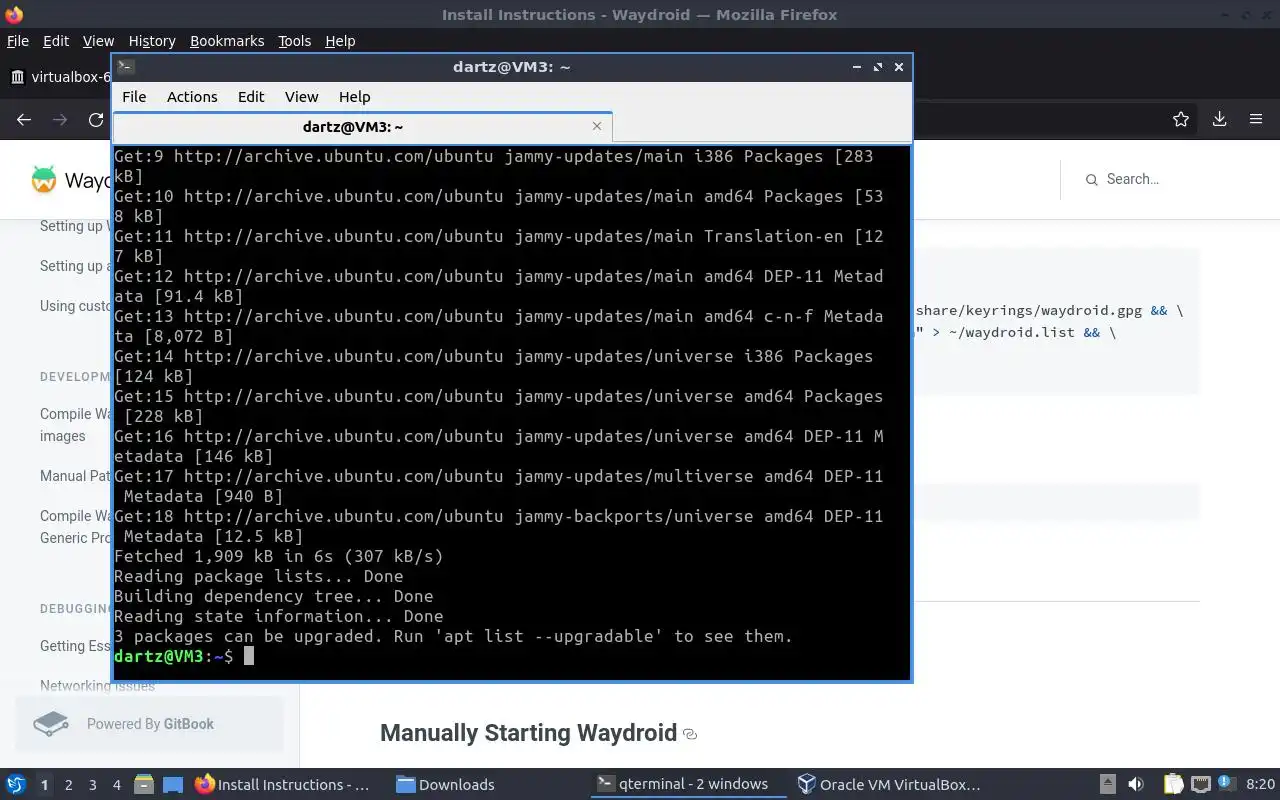The width and height of the screenshot is (1280, 800).
Task: Switch to workspace 4 in the pager
Action: click(x=116, y=785)
